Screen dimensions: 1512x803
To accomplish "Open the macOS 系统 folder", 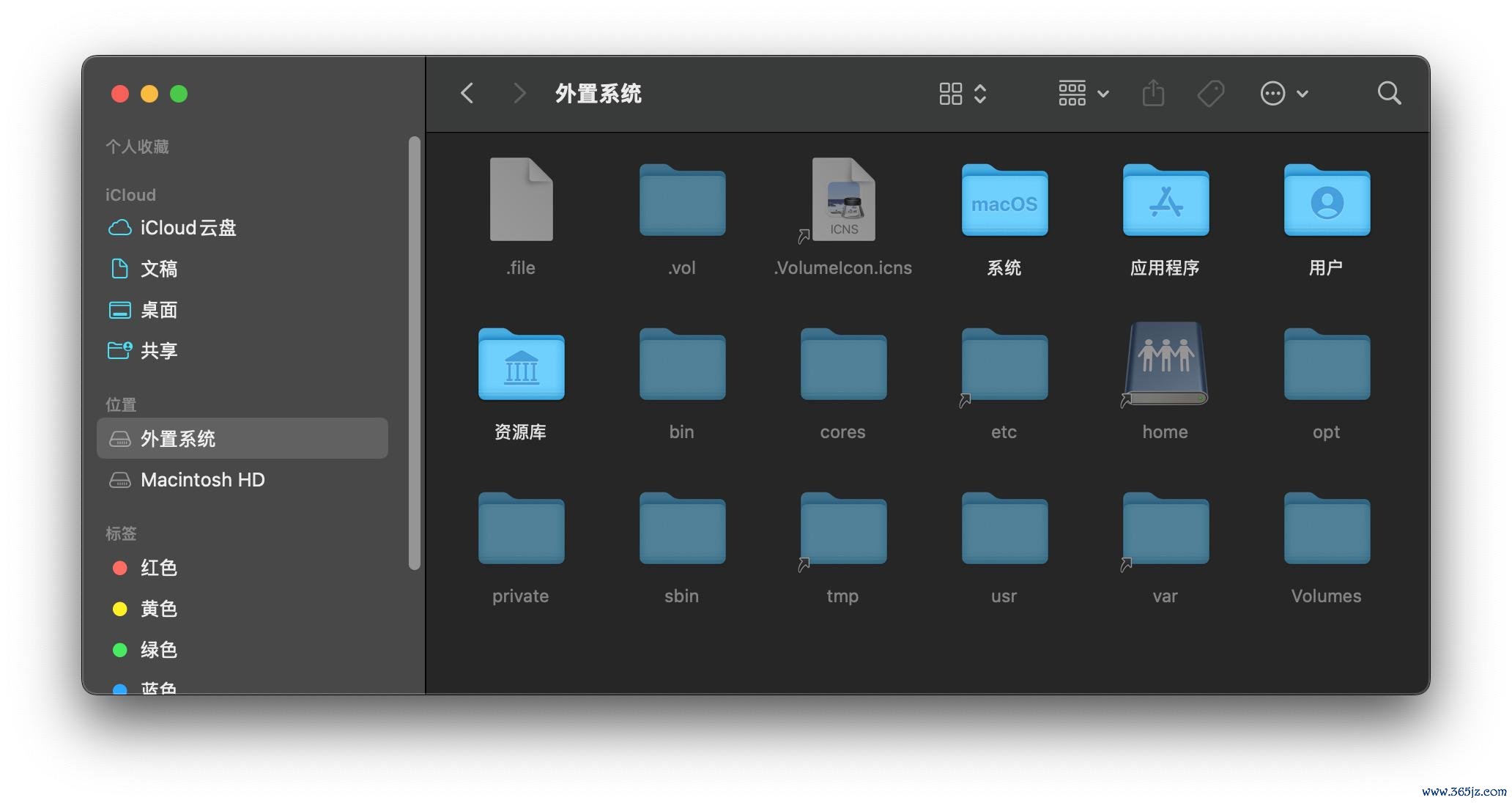I will [1004, 200].
